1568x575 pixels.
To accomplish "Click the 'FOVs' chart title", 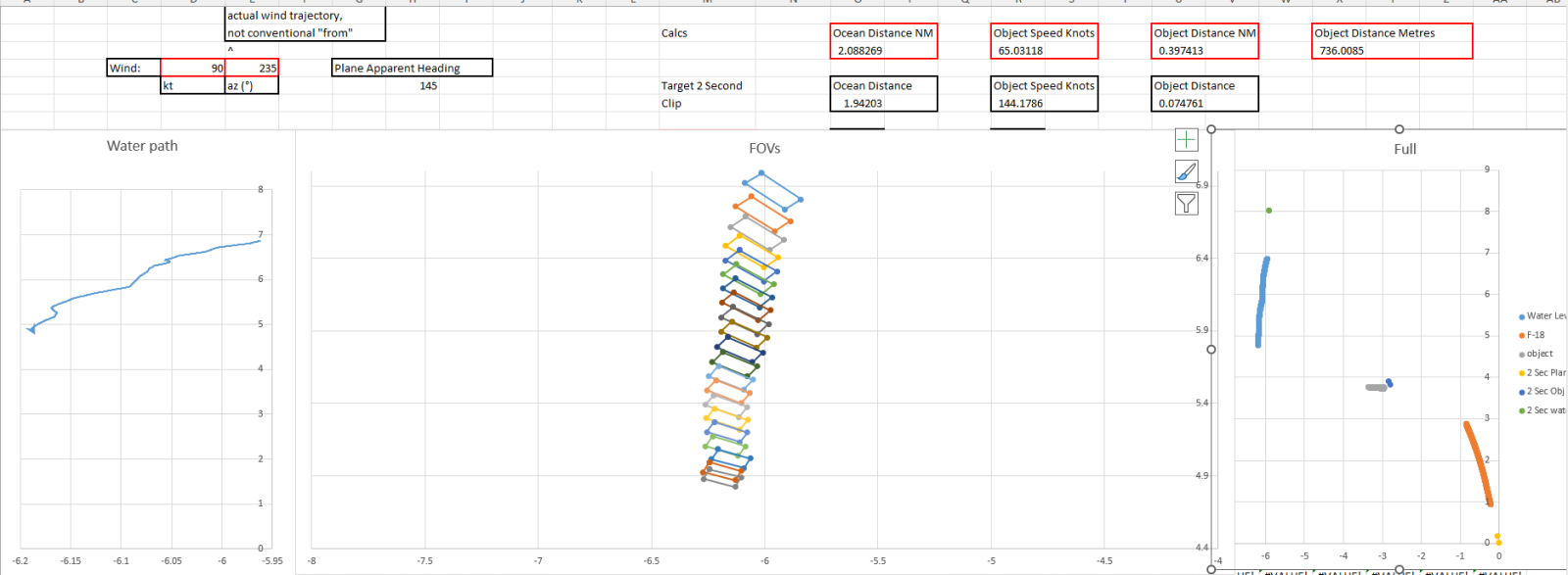I will click(x=764, y=149).
